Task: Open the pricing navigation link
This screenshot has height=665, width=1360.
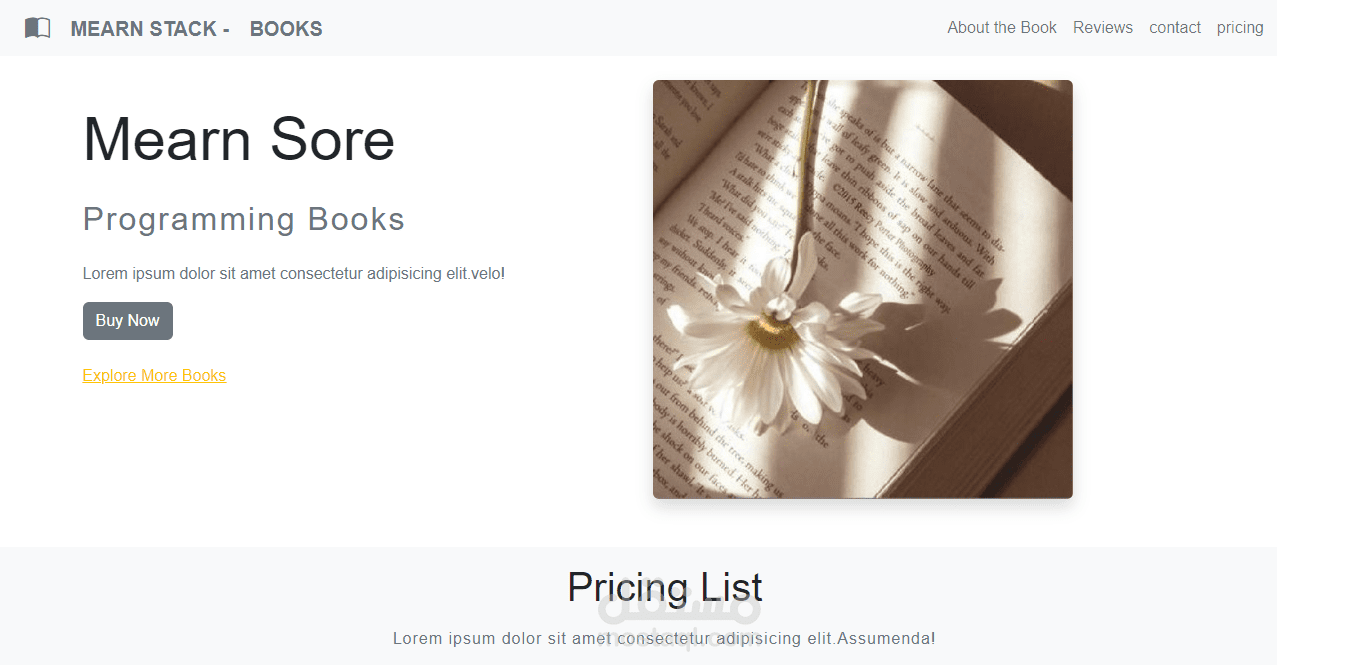Action: (x=1240, y=27)
